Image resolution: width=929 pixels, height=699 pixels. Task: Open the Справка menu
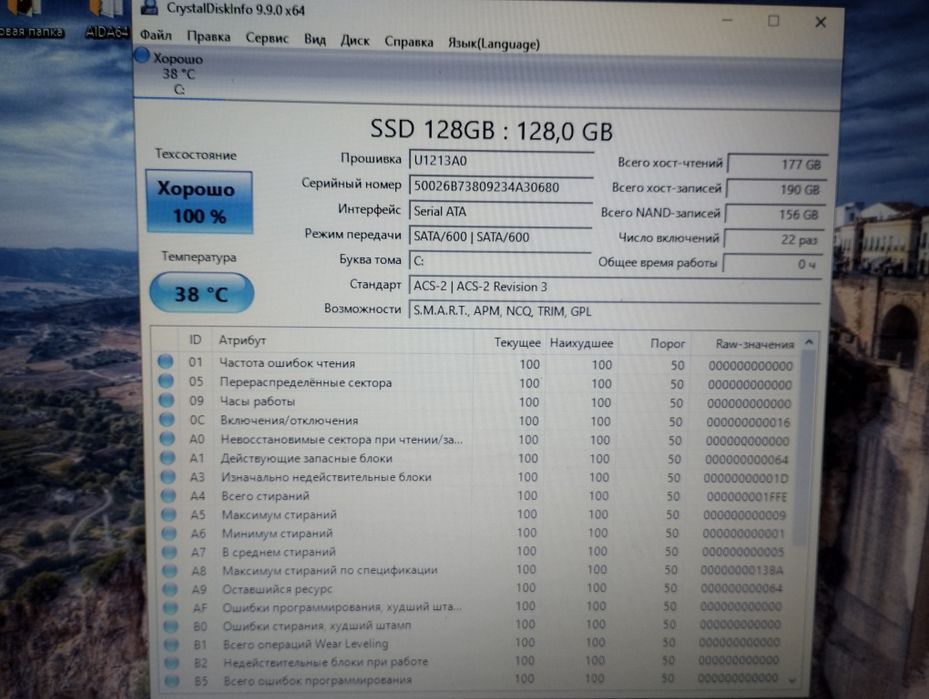click(x=409, y=42)
